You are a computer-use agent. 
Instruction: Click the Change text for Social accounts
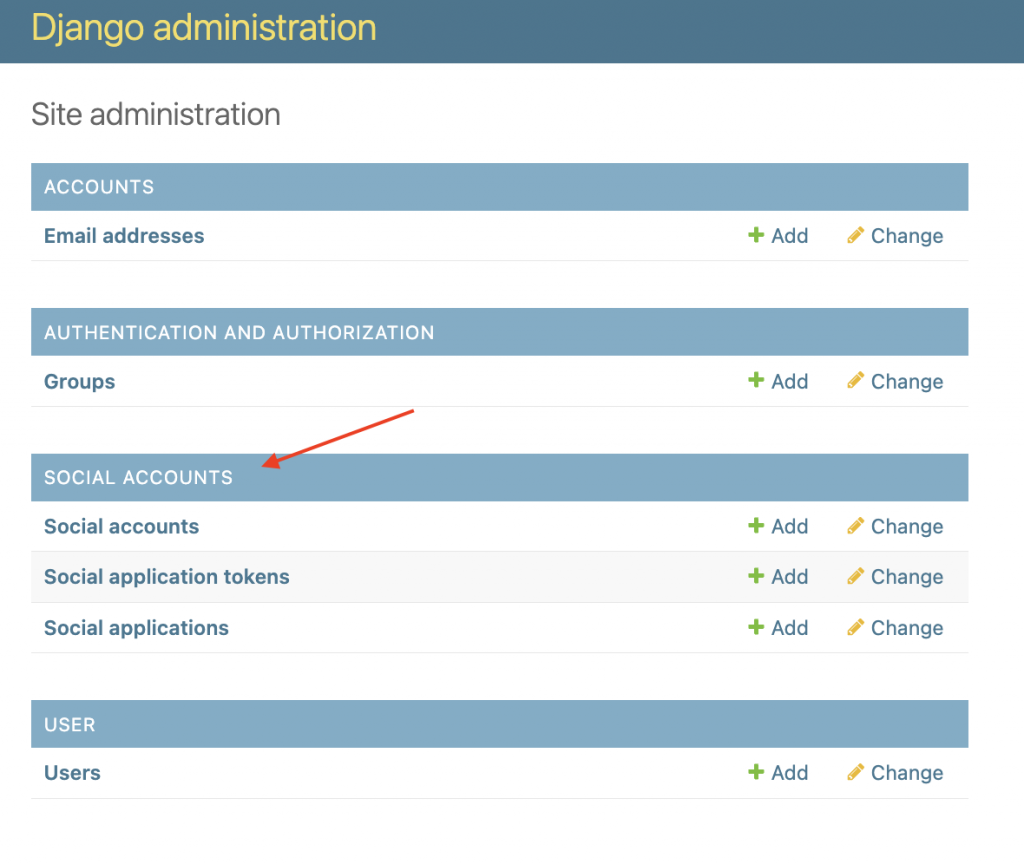coord(907,526)
